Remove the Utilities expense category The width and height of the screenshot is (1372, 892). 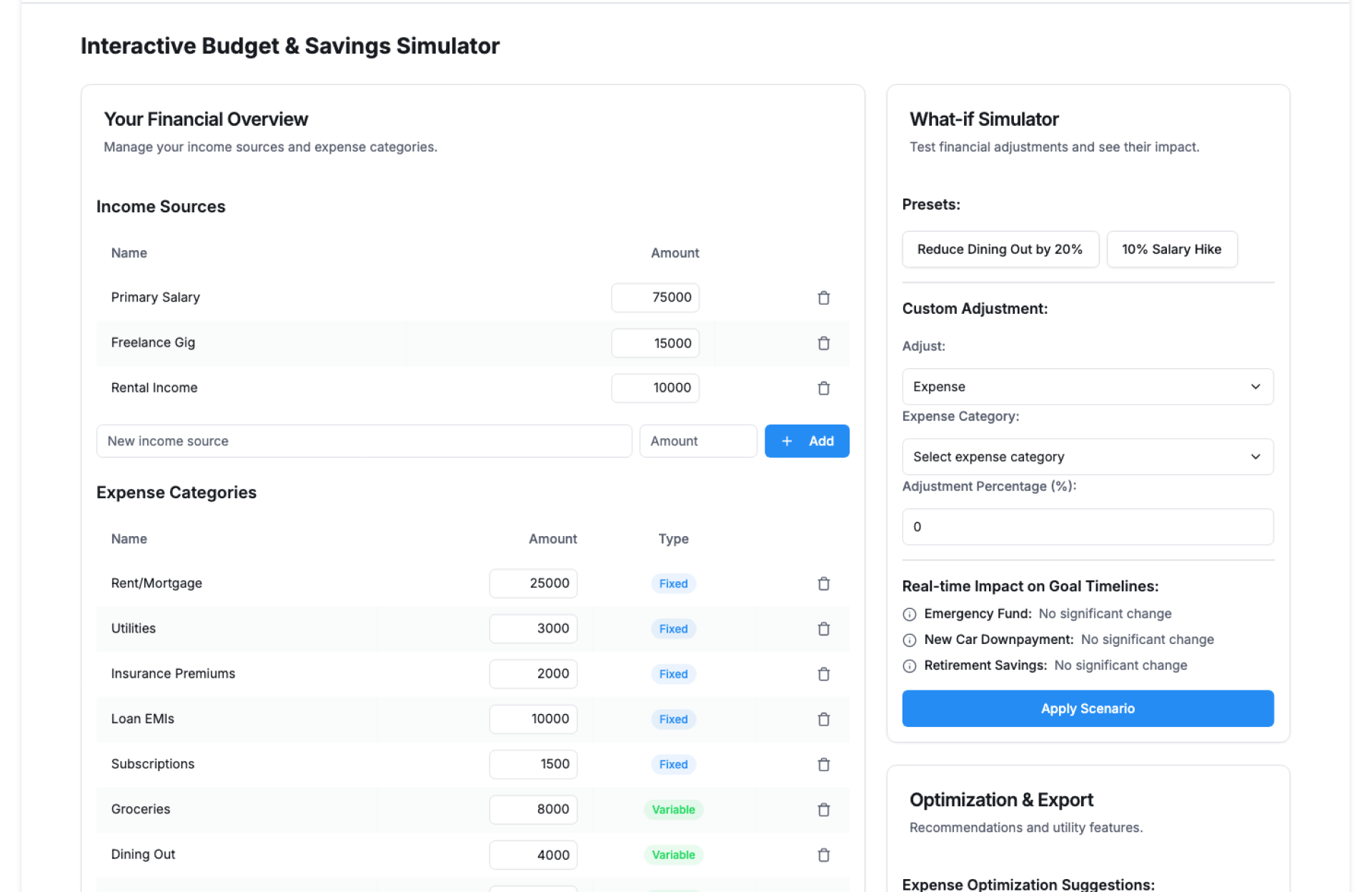coord(823,629)
